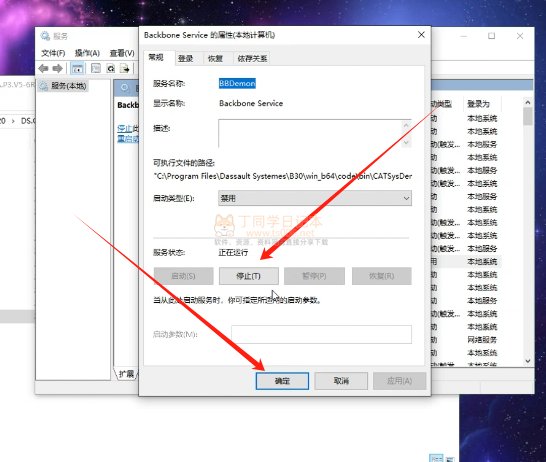Click the executable path text
Viewport: 546px width, 462px height.
click(283, 176)
